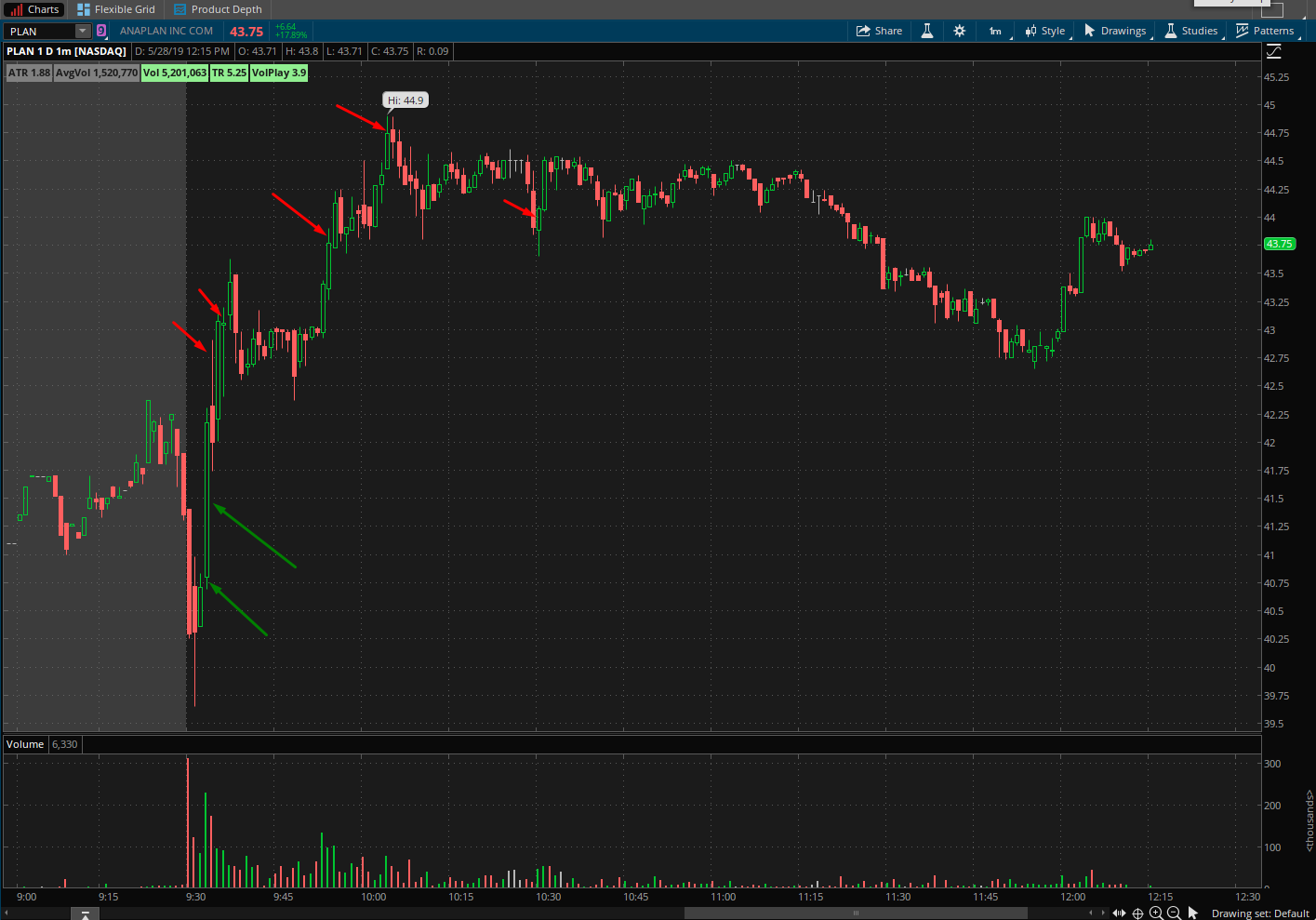Screen dimensions: 1316x920
Task: Click the scroll left arrow on time axis
Action: coord(1091,913)
